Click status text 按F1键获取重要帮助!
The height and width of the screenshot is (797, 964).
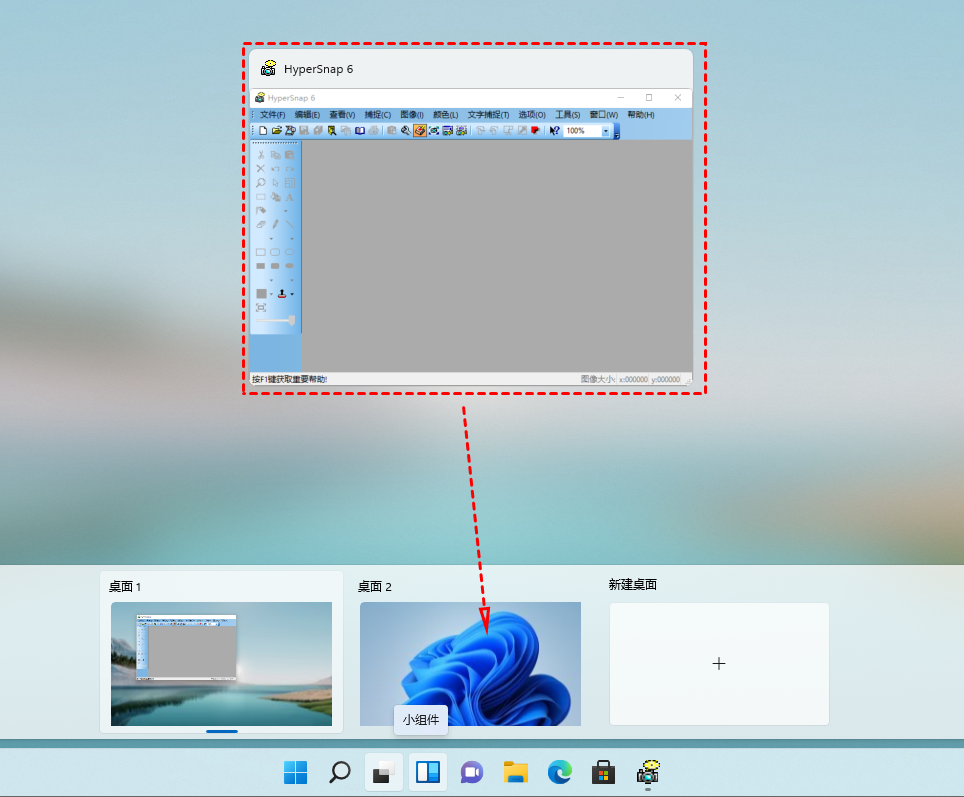click(290, 379)
